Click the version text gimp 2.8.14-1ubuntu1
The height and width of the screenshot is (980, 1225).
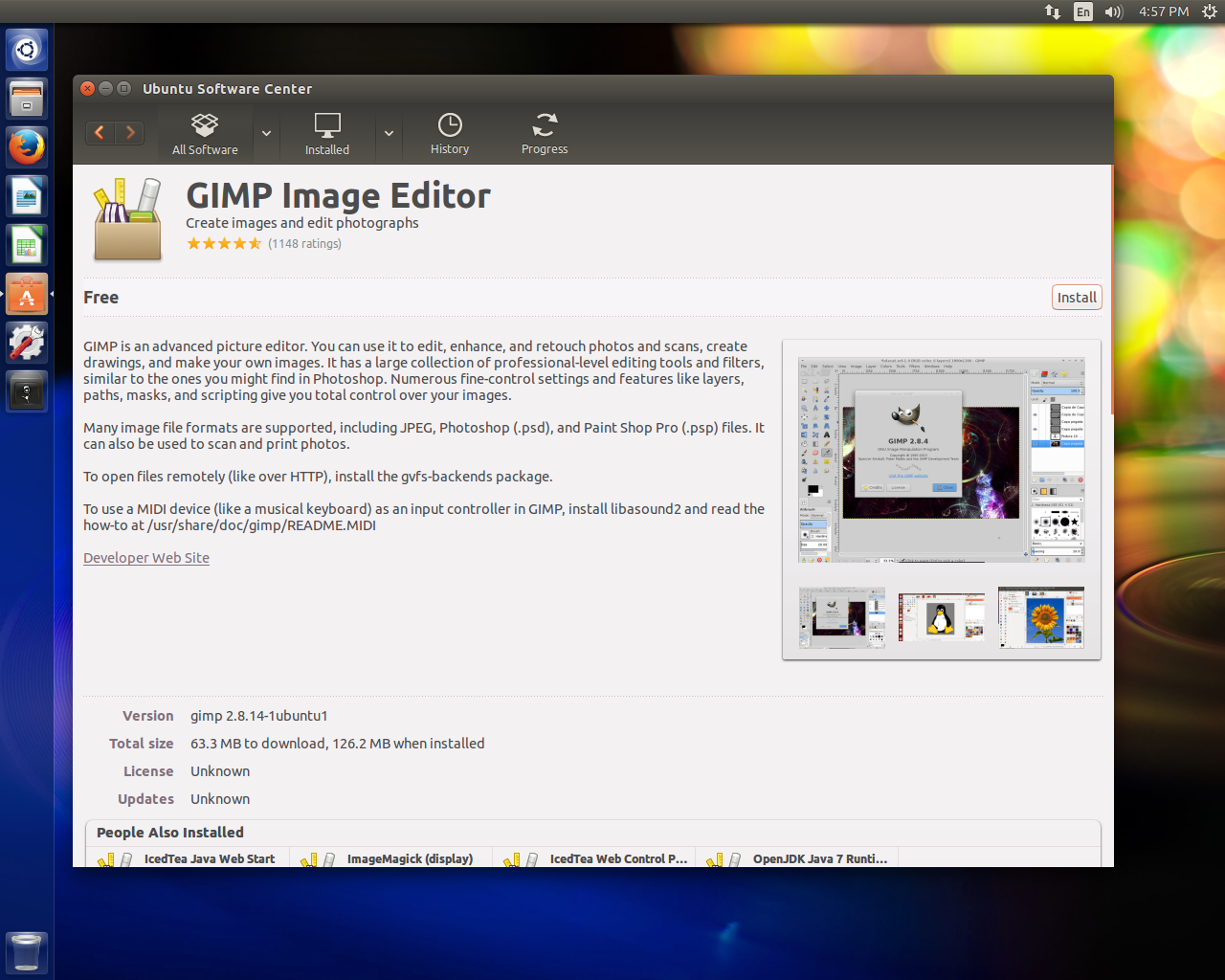pos(259,716)
